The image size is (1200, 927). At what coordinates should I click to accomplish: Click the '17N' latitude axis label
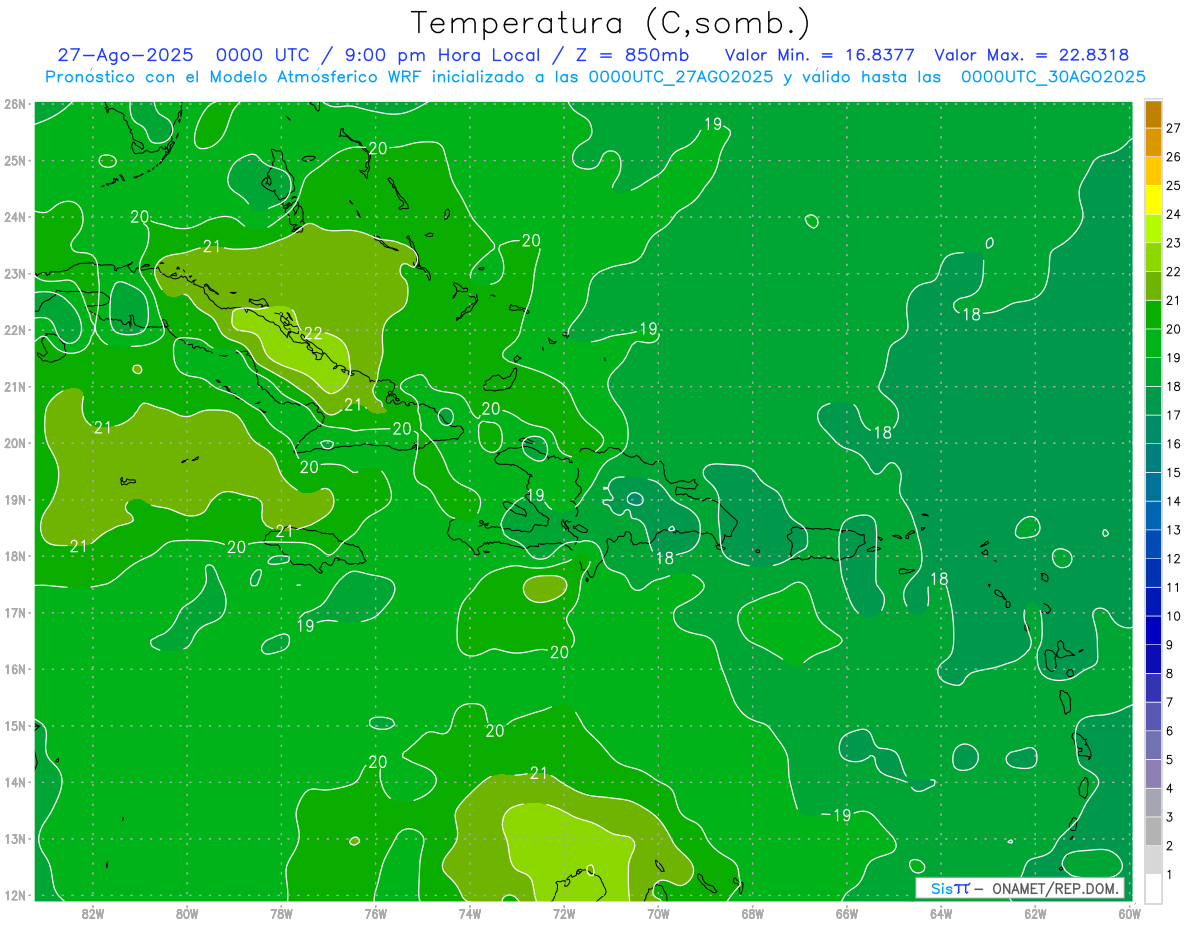click(14, 612)
